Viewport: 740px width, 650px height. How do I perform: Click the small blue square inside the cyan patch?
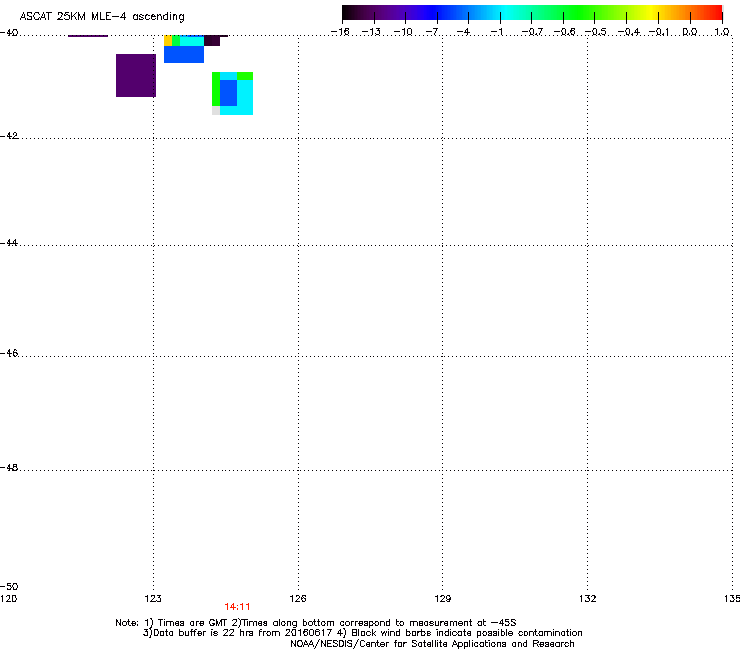pos(228,93)
